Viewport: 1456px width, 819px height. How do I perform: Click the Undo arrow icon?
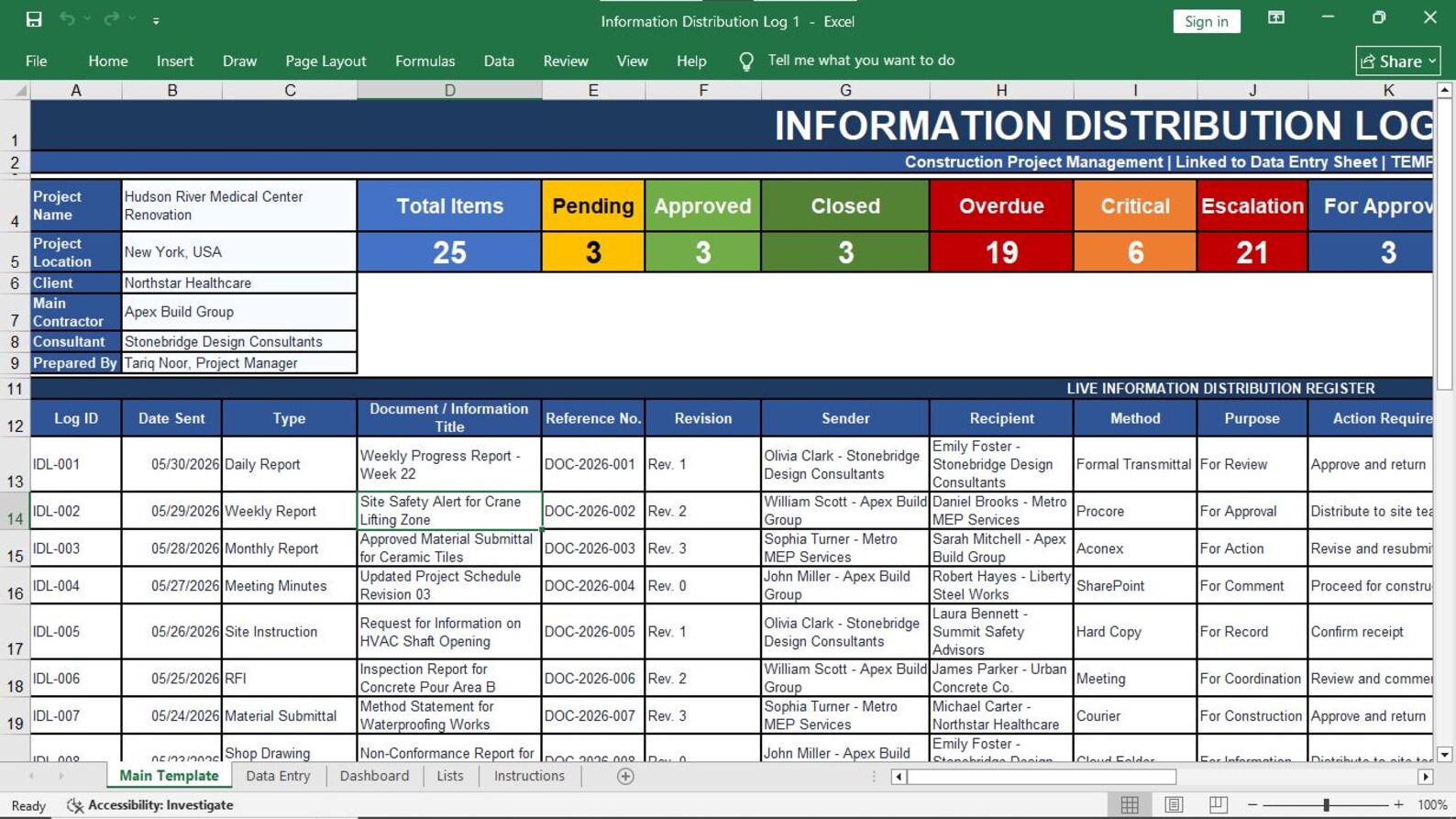pos(67,19)
